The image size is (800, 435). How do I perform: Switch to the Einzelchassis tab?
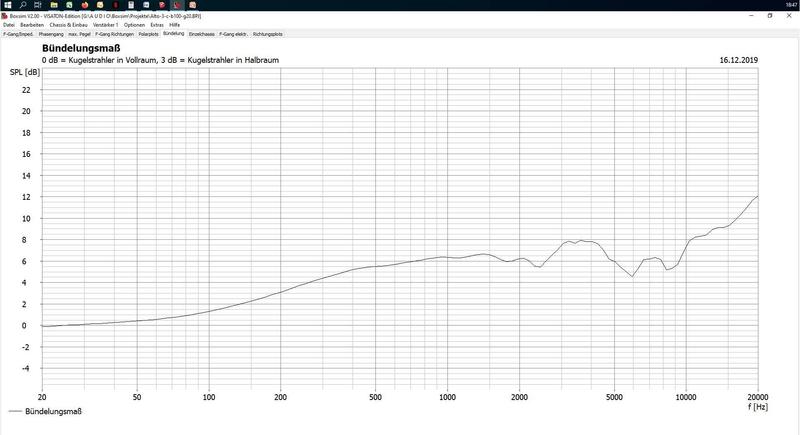[202, 34]
